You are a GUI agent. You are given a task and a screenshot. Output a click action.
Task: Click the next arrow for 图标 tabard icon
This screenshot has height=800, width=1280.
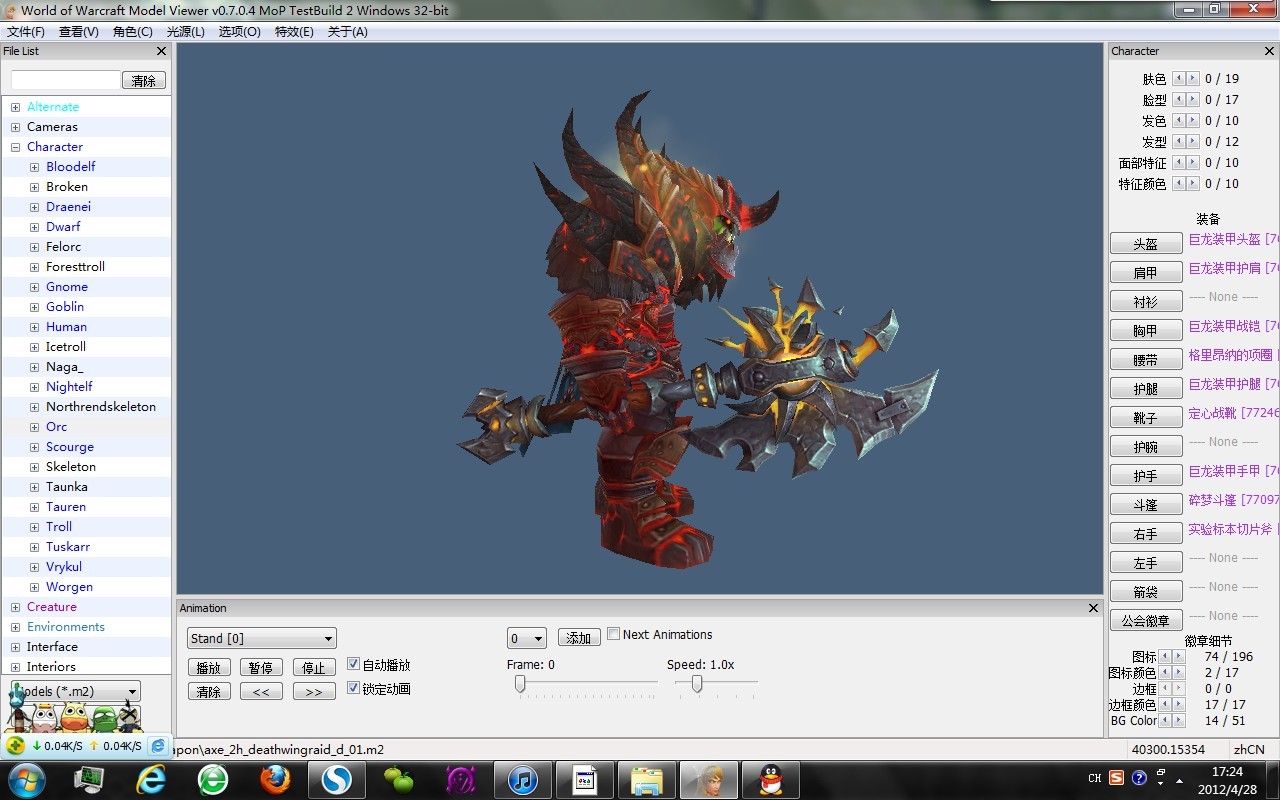point(1179,657)
